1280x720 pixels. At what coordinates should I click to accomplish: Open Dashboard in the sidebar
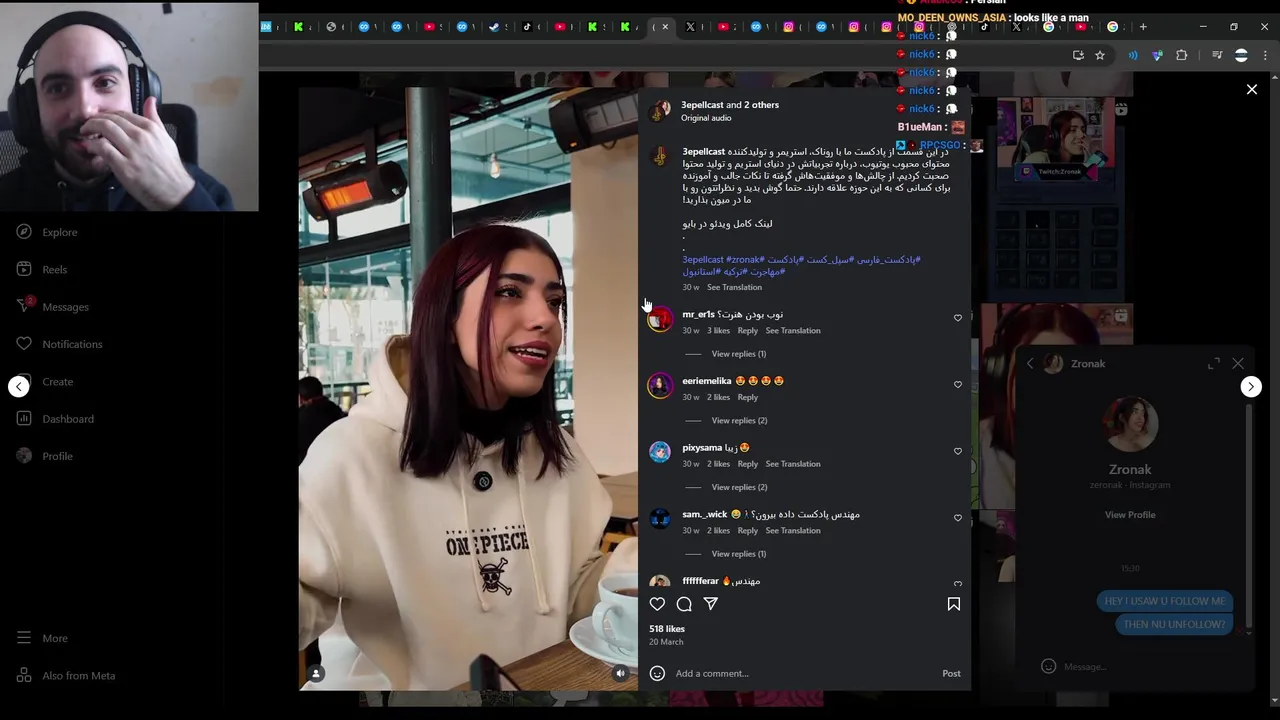tap(55, 418)
